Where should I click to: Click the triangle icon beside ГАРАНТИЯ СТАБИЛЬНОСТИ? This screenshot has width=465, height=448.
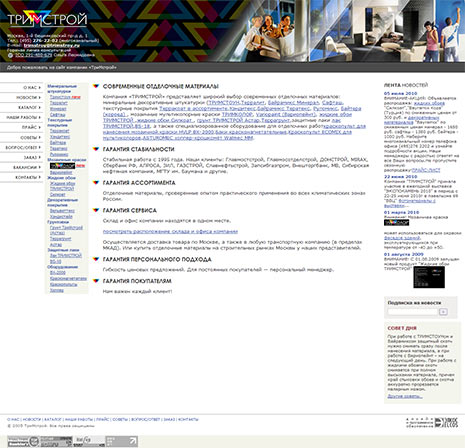[x=96, y=149]
